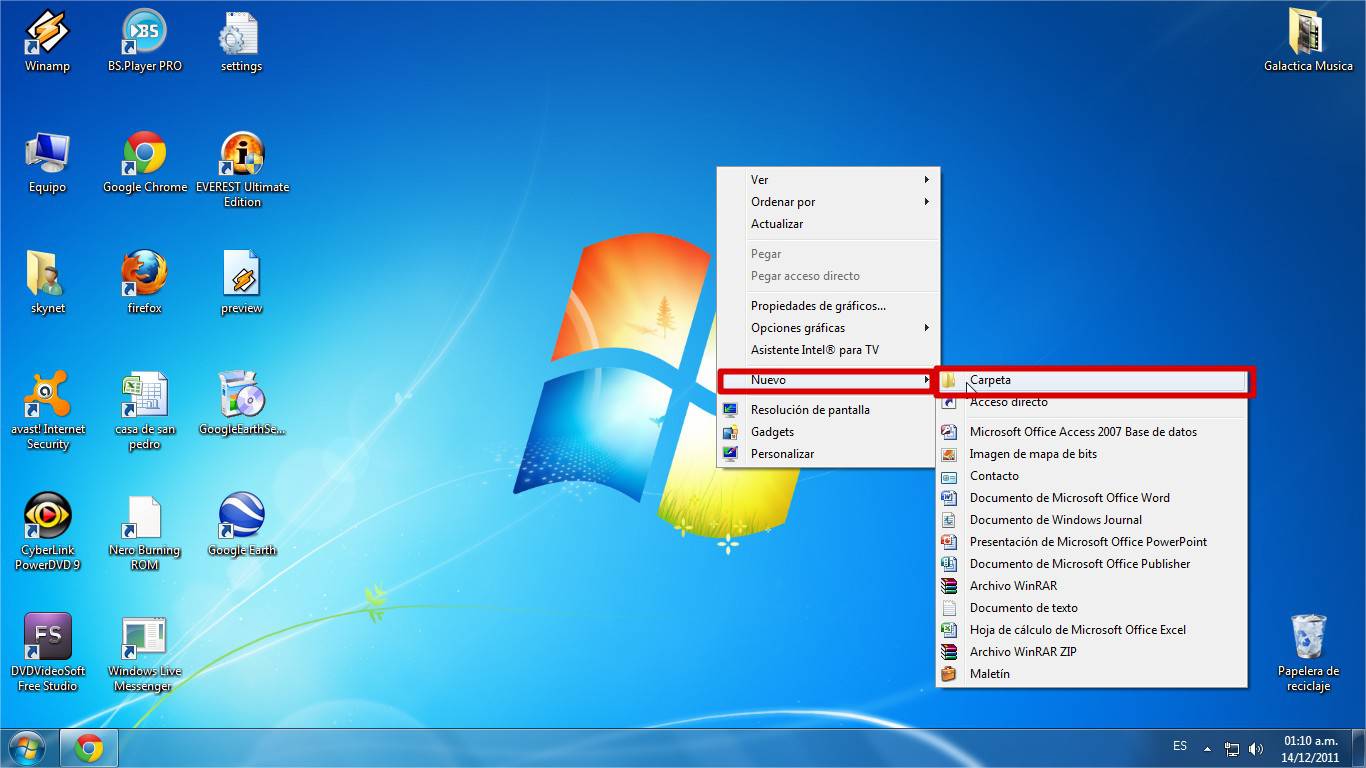Click the Galactica Musica folder icon
The image size is (1366, 768).
1308,34
